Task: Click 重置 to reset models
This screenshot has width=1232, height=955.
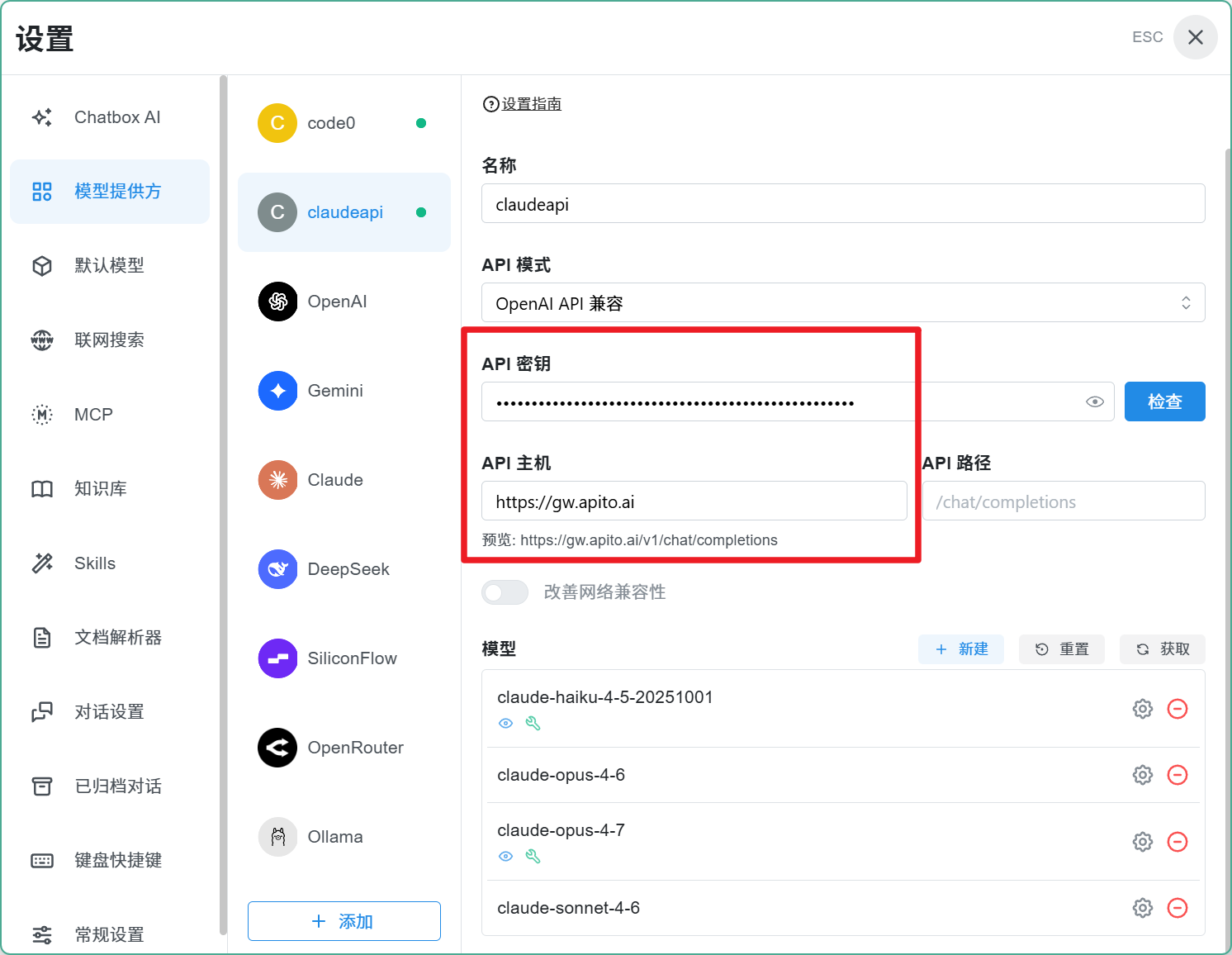Action: tap(1062, 649)
